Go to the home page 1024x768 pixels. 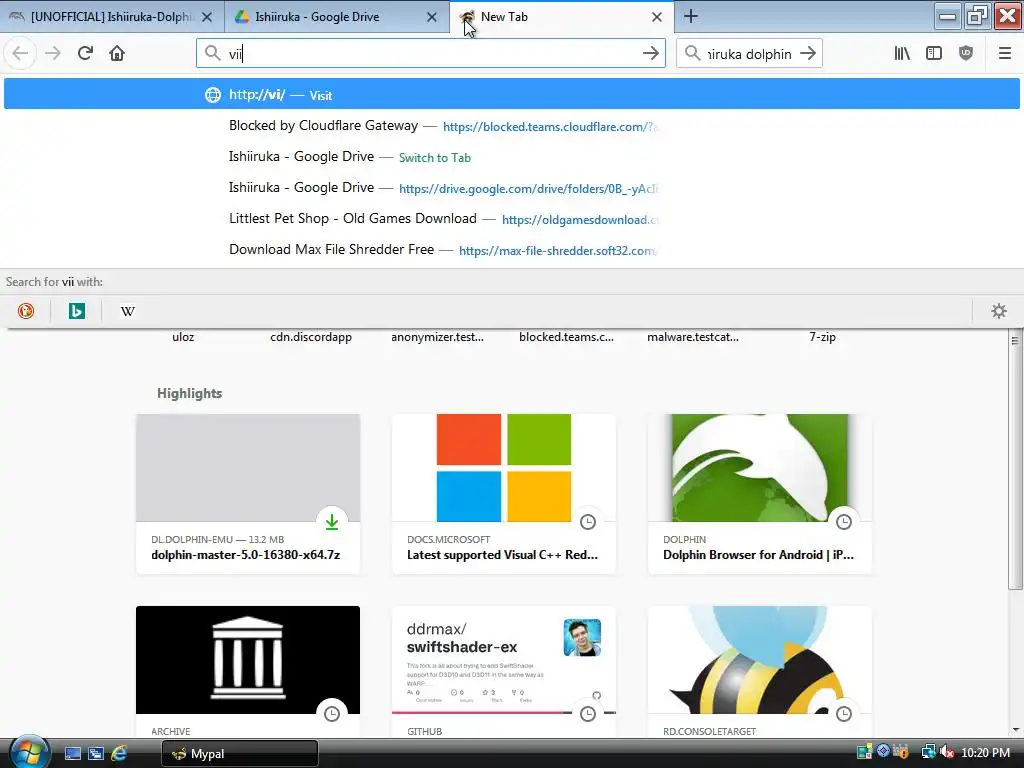117,53
